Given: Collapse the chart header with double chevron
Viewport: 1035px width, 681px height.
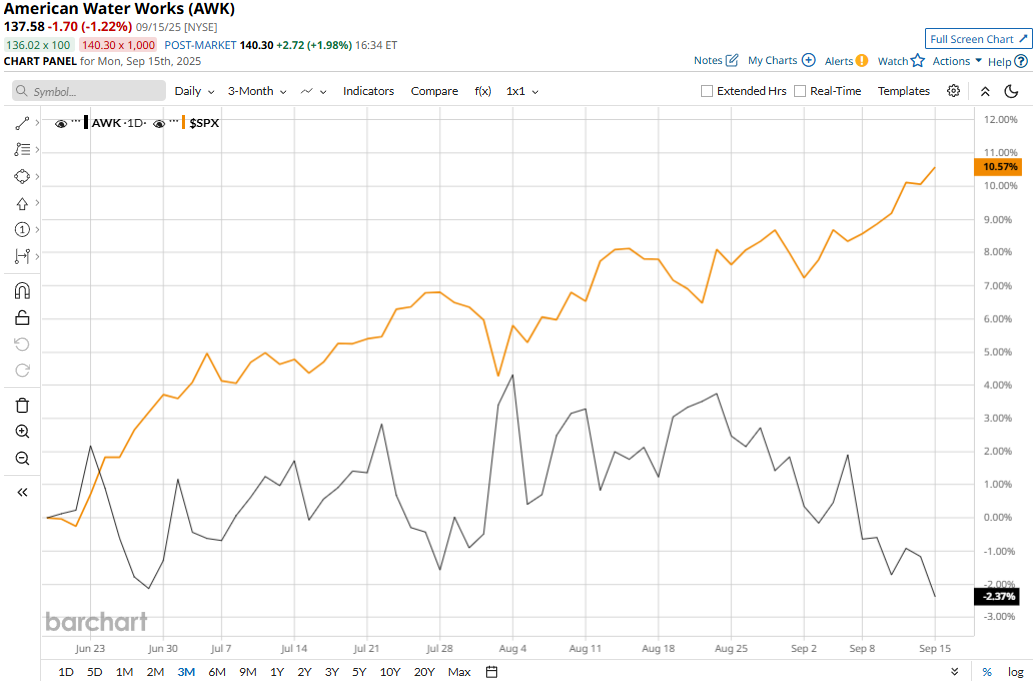Looking at the screenshot, I should (985, 91).
